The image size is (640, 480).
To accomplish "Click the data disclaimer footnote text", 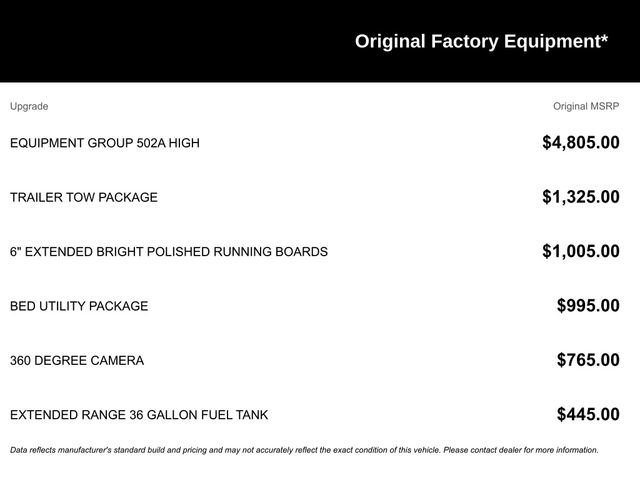I will [x=304, y=450].
